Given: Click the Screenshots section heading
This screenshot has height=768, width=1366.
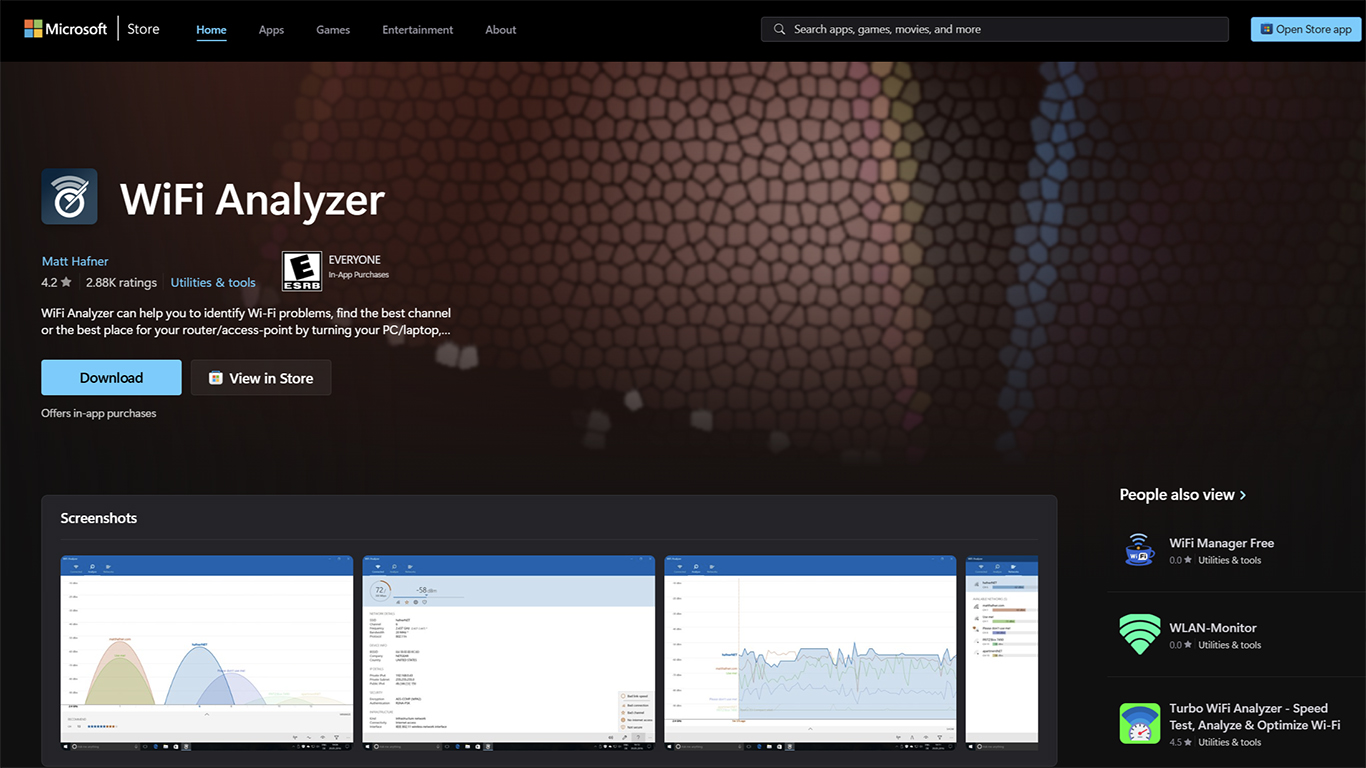Looking at the screenshot, I should [x=99, y=518].
